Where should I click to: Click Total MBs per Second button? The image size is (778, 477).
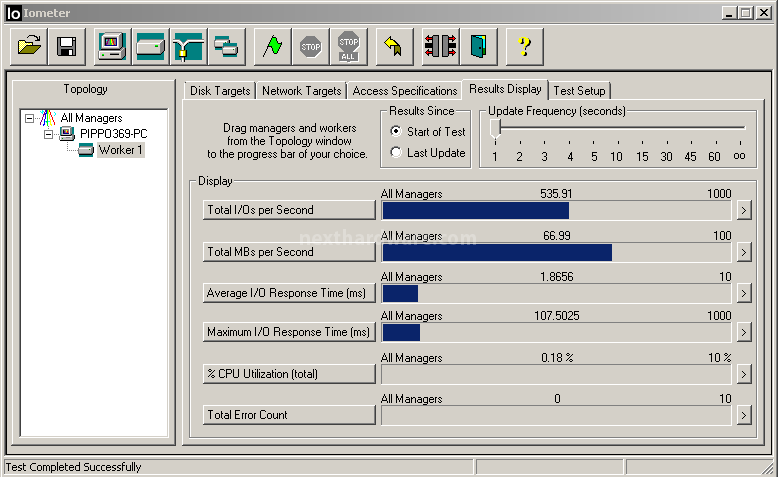[x=289, y=252]
